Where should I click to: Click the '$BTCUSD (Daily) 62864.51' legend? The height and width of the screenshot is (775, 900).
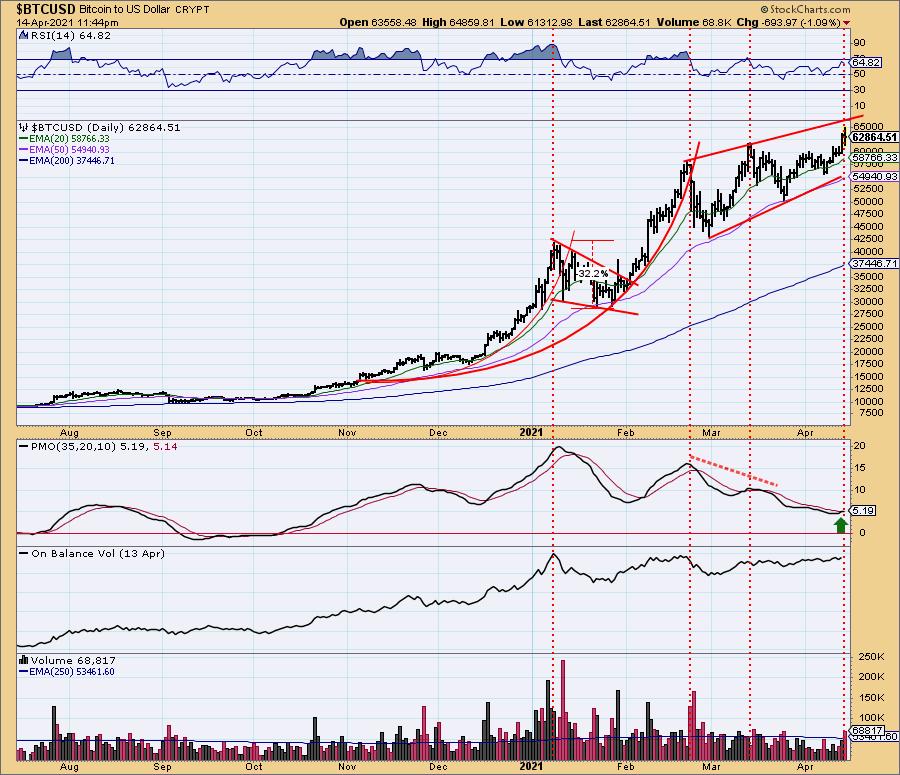click(105, 127)
